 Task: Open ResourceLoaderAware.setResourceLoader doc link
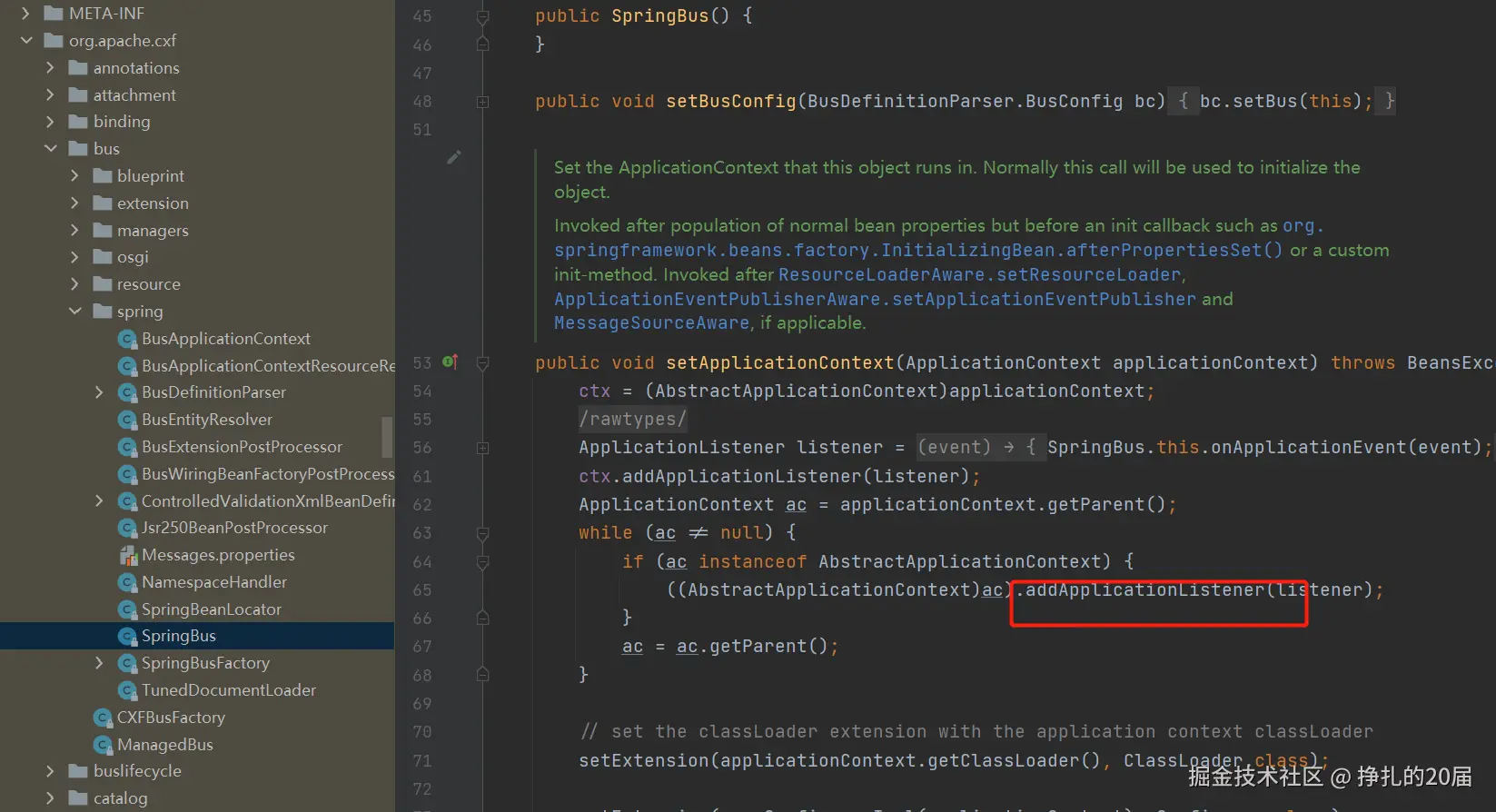980,274
